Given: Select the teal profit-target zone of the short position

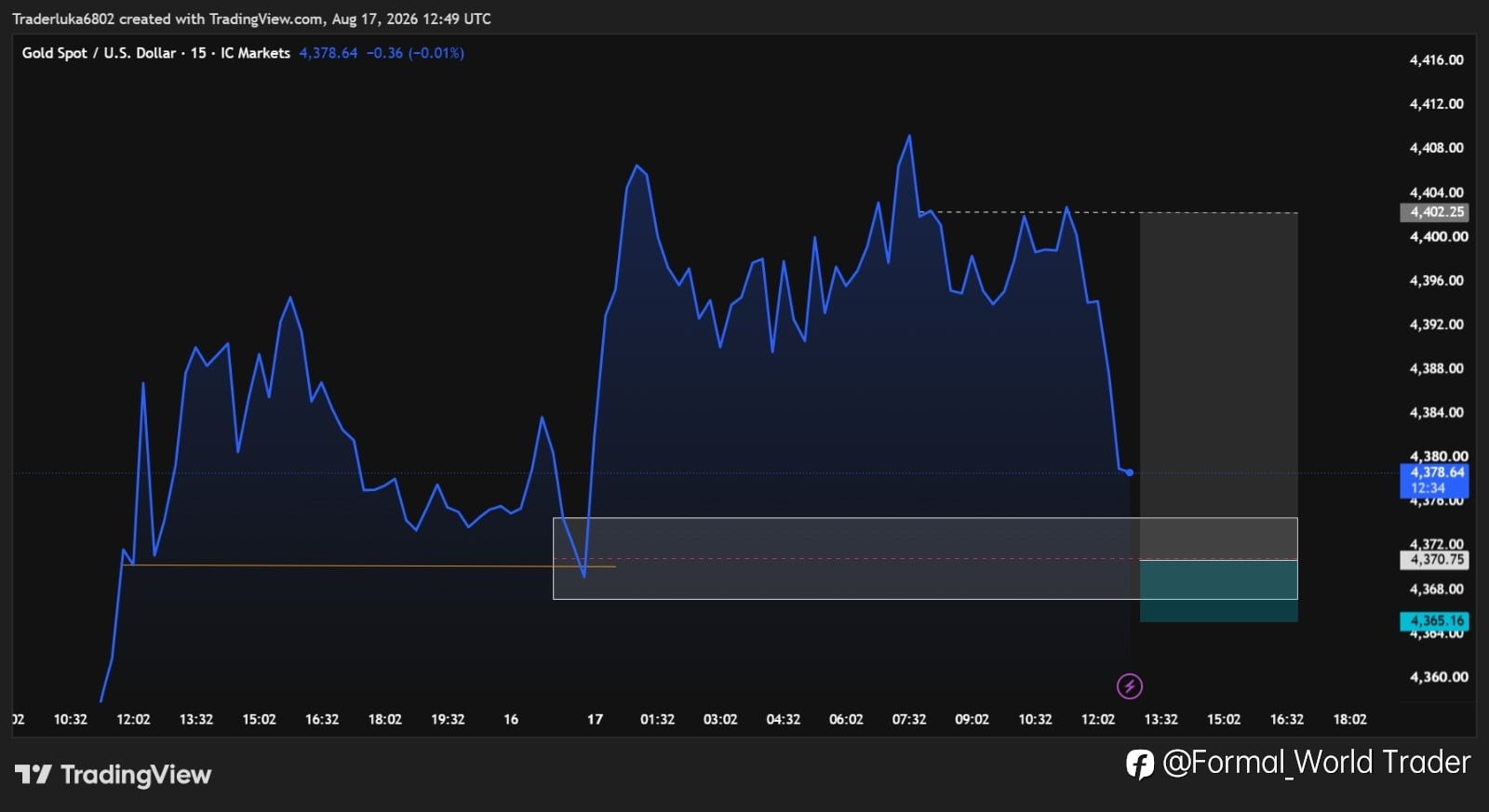Looking at the screenshot, I should [x=1219, y=591].
